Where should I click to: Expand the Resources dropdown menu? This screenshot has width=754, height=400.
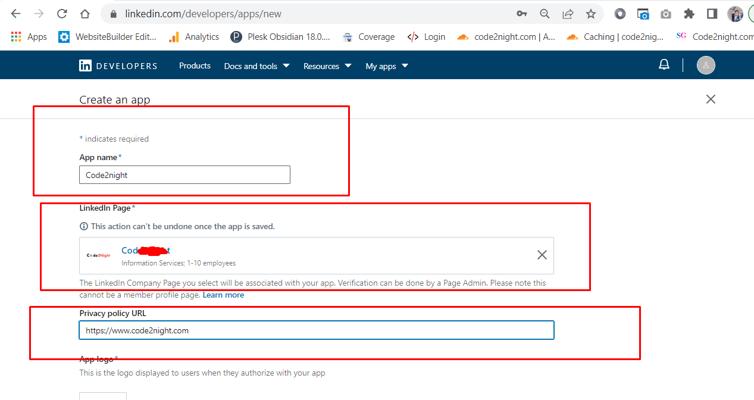tap(327, 66)
